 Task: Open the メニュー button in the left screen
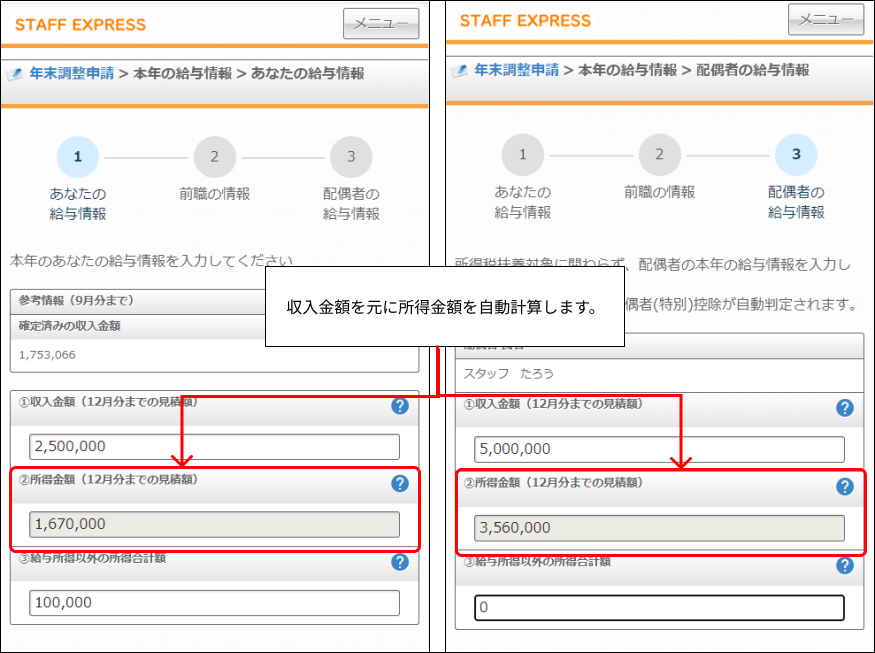click(381, 23)
